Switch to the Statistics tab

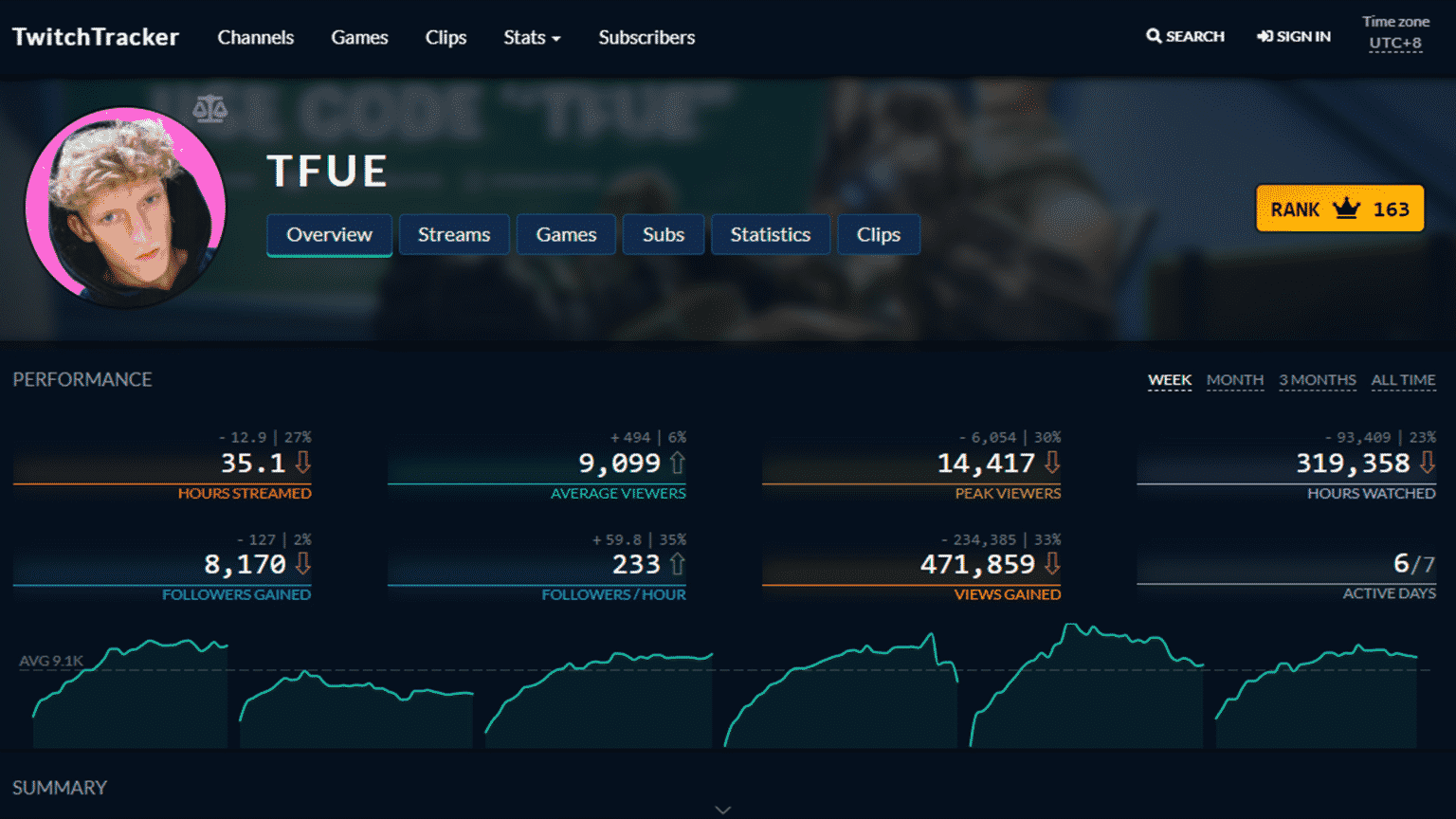point(770,234)
